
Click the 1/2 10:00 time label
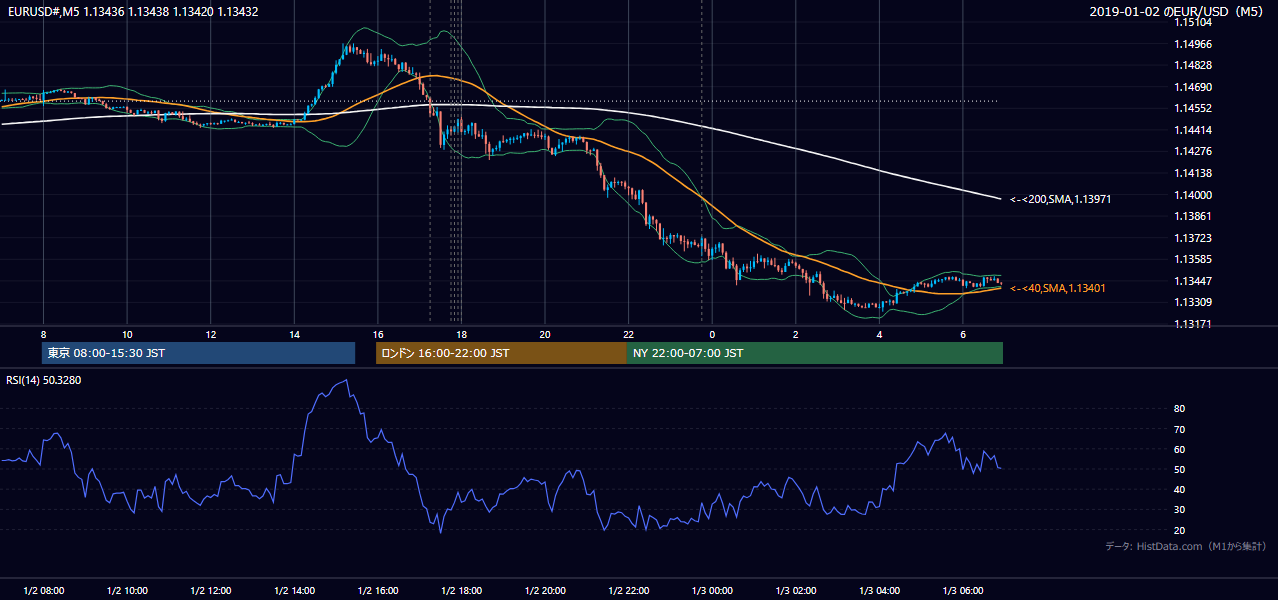click(127, 590)
